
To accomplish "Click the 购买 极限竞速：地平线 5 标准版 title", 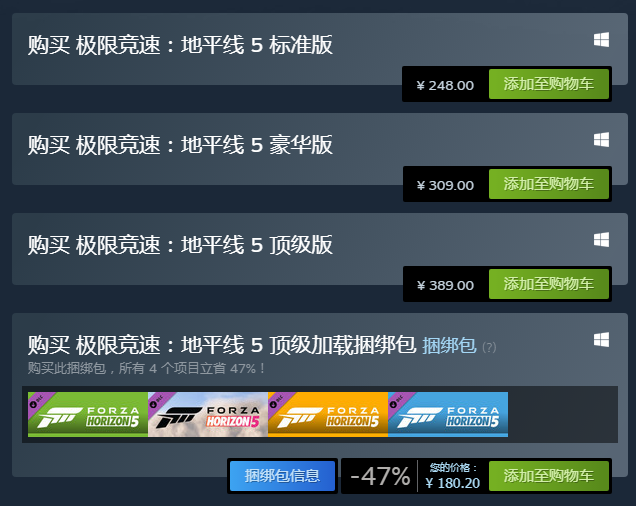I will (180, 45).
